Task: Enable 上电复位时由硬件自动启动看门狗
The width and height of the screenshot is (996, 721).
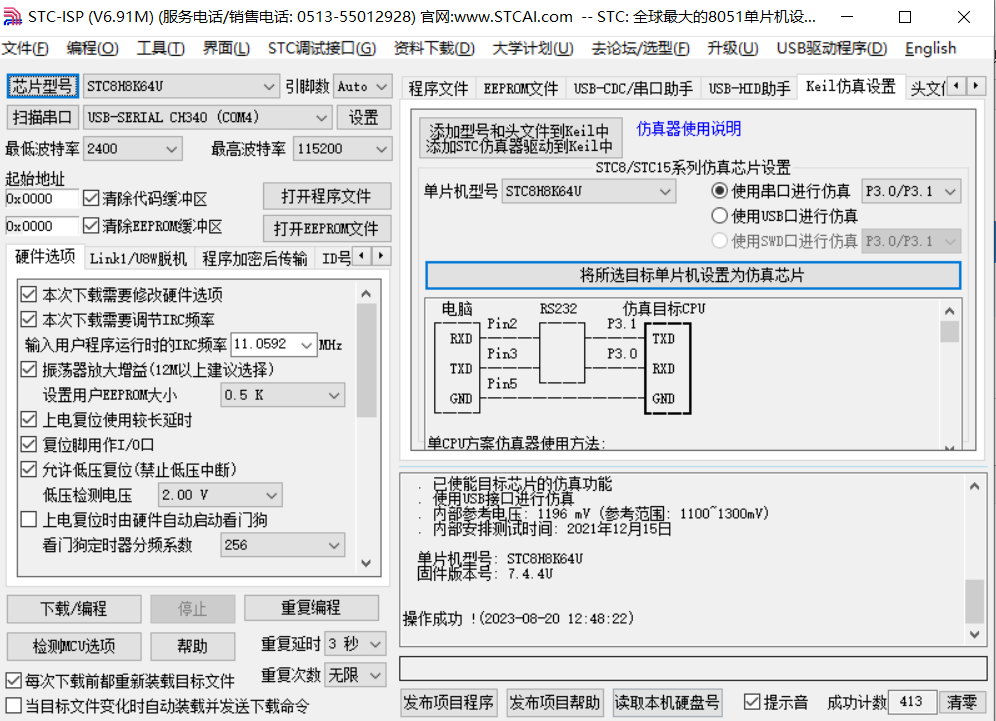Action: pyautogui.click(x=29, y=520)
